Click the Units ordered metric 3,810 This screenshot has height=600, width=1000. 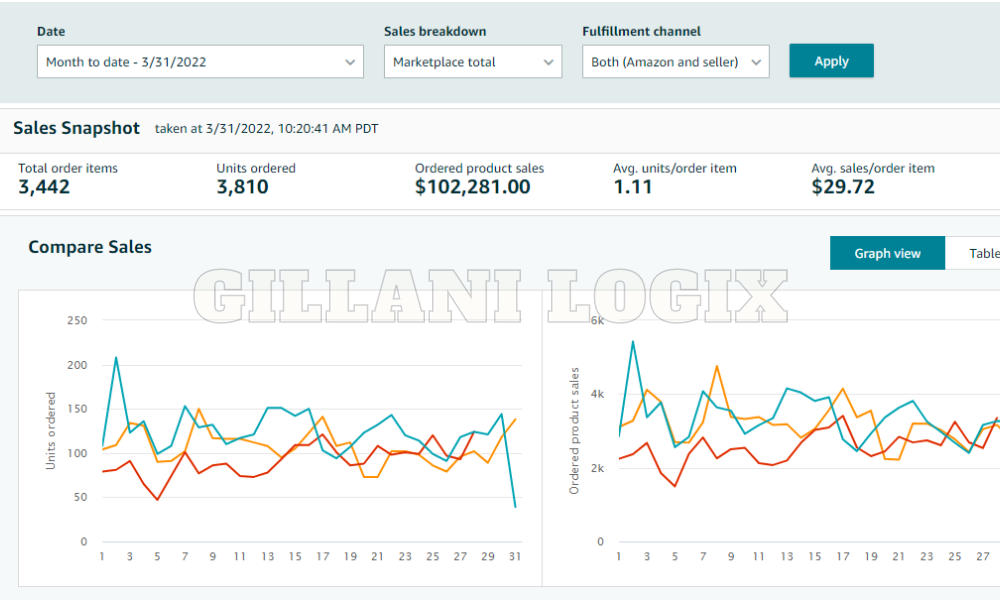tap(240, 187)
